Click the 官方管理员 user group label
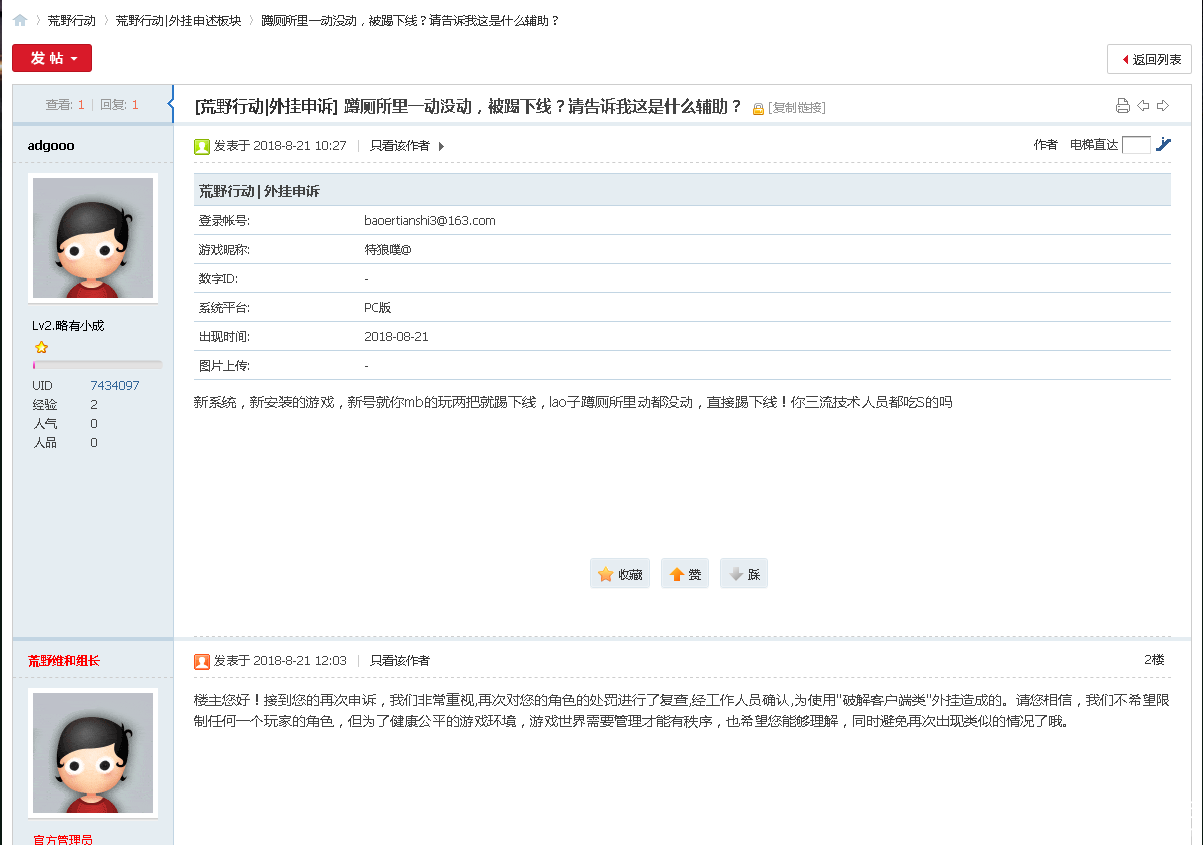 63,840
